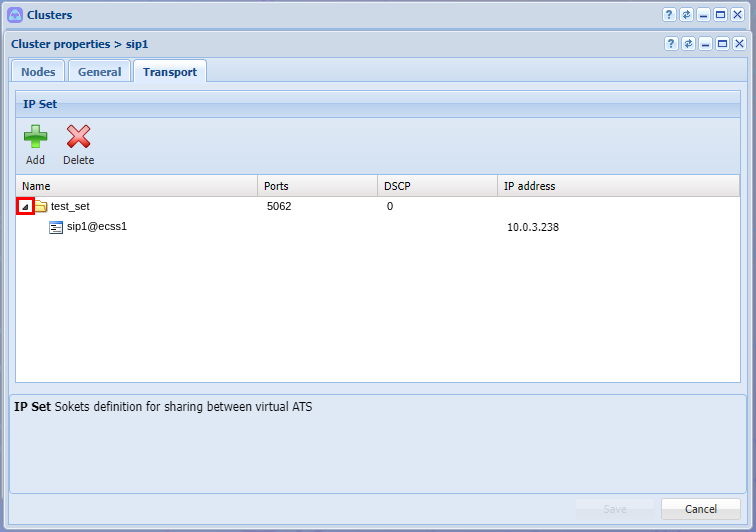Click the test_set folder icon
Screen dimensions: 756x532
pyautogui.click(x=41, y=207)
